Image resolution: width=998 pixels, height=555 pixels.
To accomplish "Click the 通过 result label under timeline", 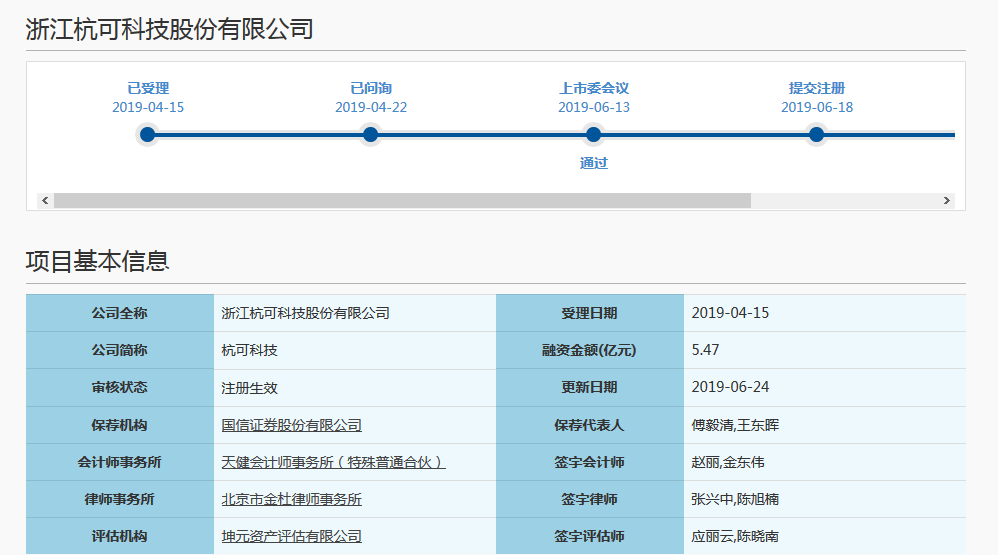I will 594,163.
